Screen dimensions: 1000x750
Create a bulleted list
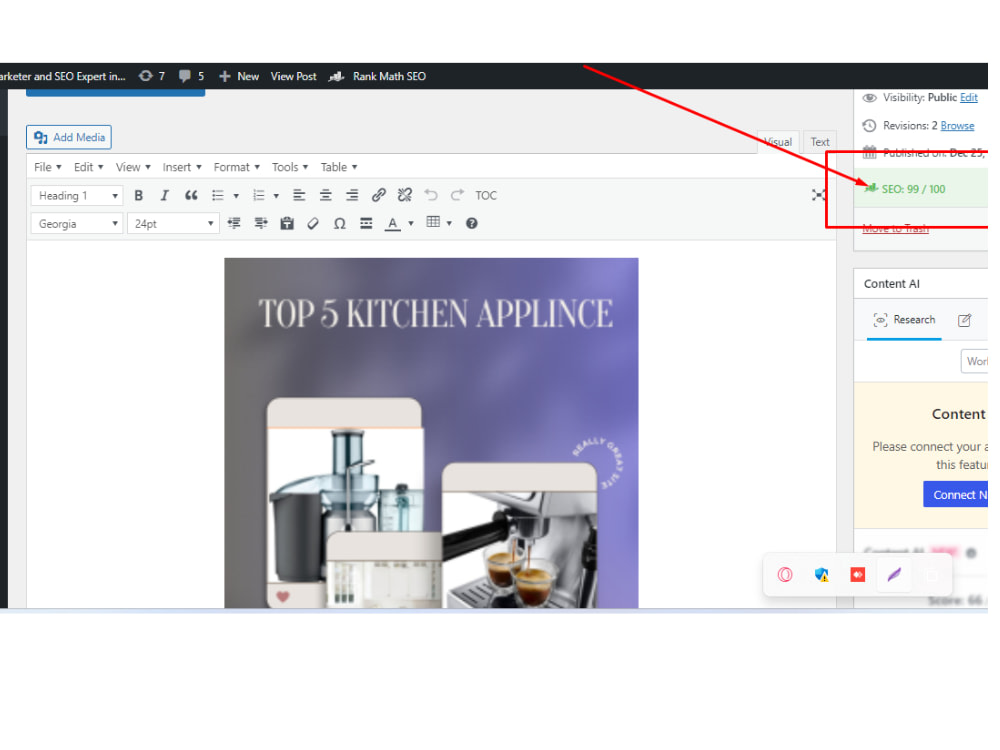[218, 196]
